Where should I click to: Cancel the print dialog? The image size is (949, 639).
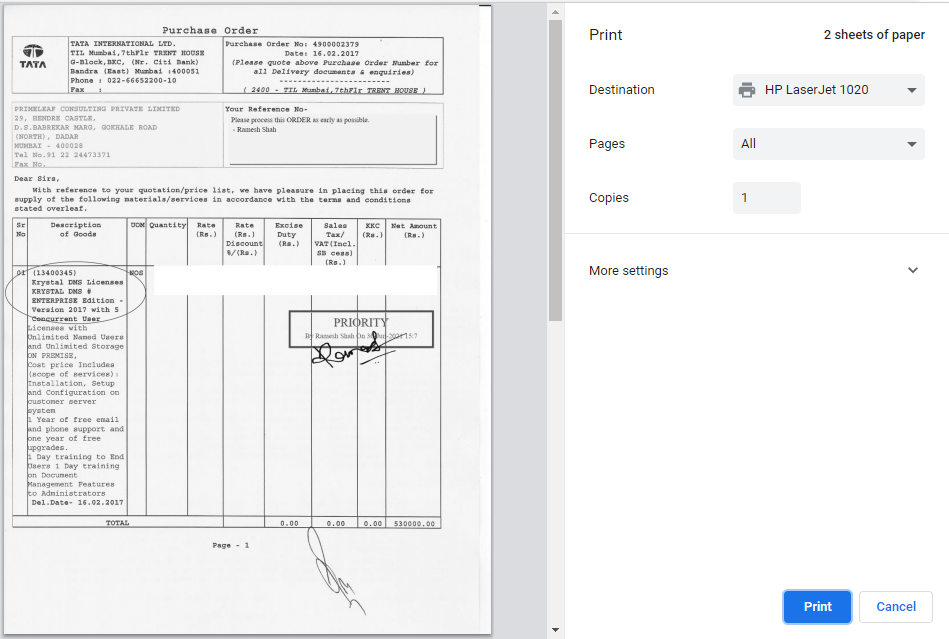(x=896, y=606)
